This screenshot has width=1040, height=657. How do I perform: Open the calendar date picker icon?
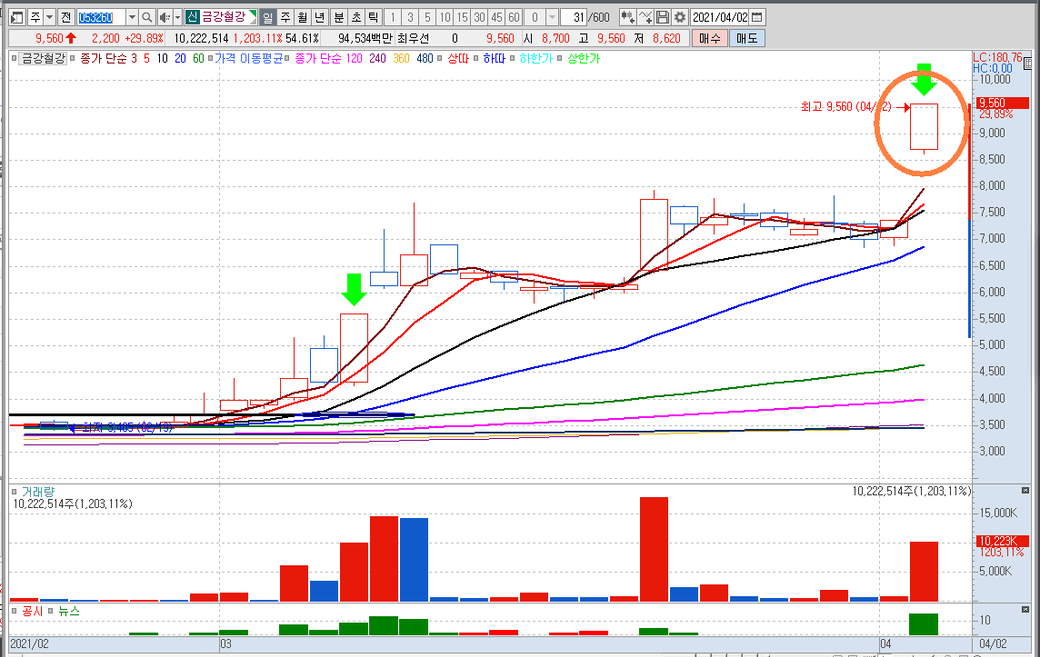[x=757, y=18]
